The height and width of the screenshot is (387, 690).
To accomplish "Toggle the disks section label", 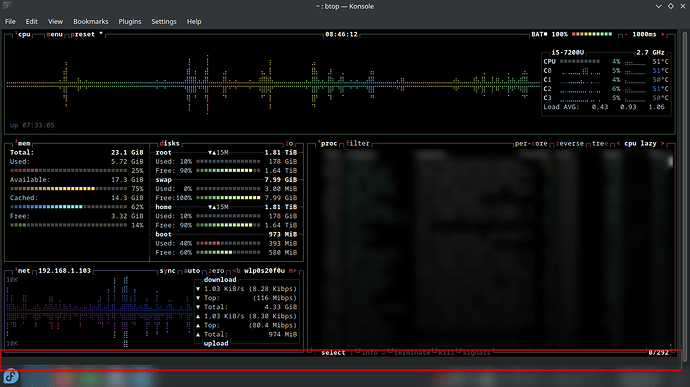I will point(169,143).
